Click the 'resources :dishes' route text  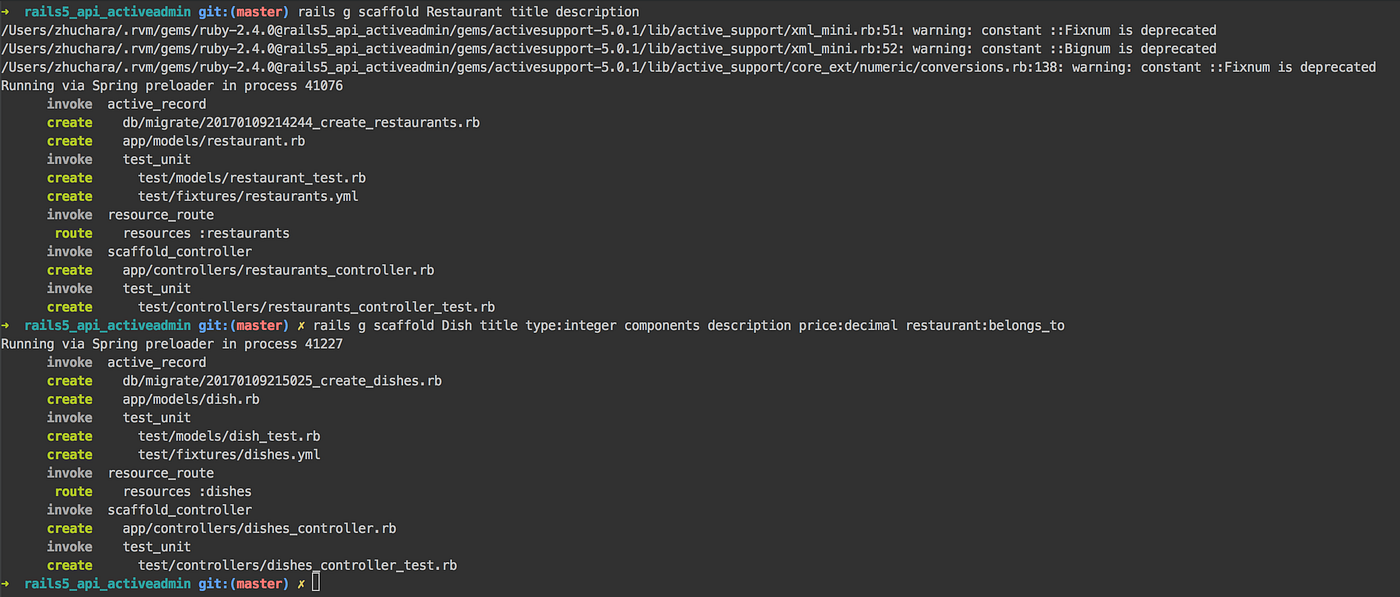pyautogui.click(x=187, y=491)
